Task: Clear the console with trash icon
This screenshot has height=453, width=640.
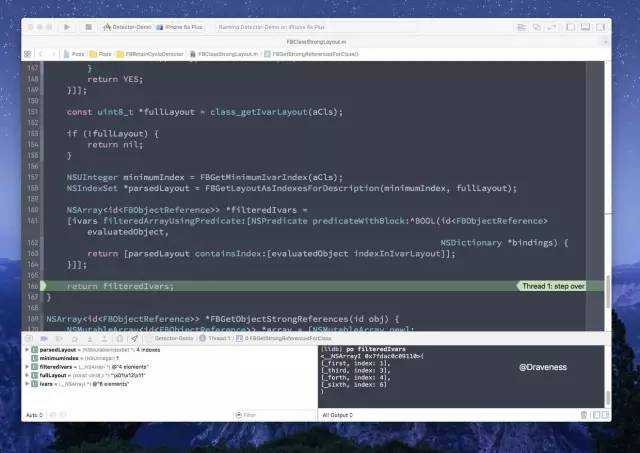Action: coord(584,415)
